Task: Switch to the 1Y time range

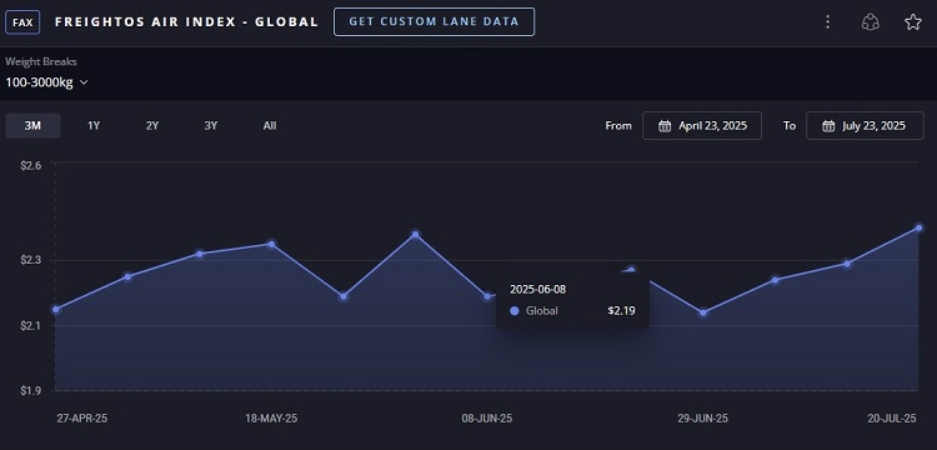Action: coord(94,125)
